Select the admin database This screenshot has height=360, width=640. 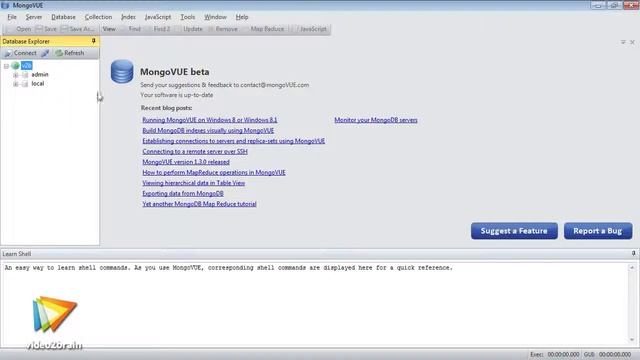coord(40,75)
